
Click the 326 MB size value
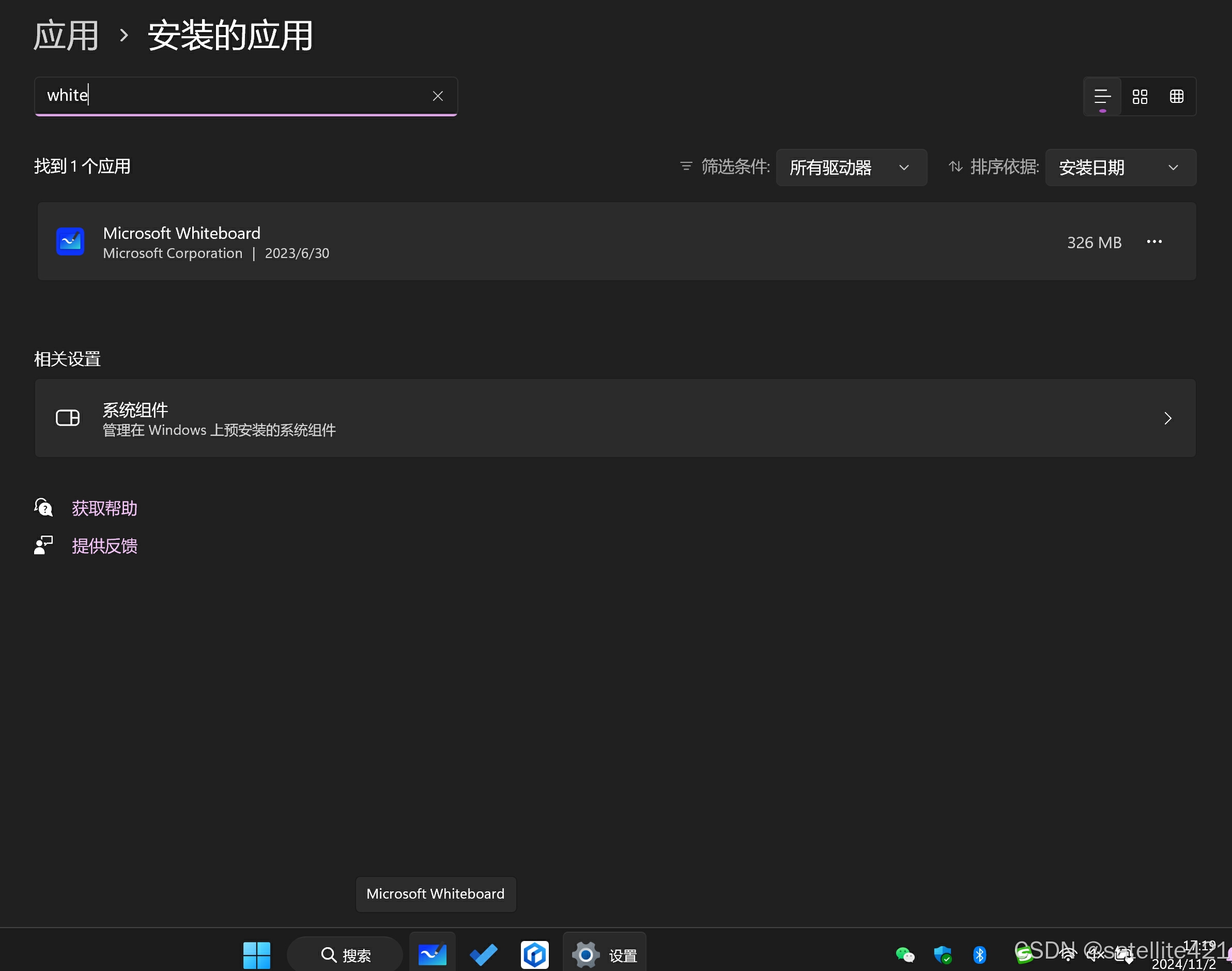click(x=1094, y=243)
